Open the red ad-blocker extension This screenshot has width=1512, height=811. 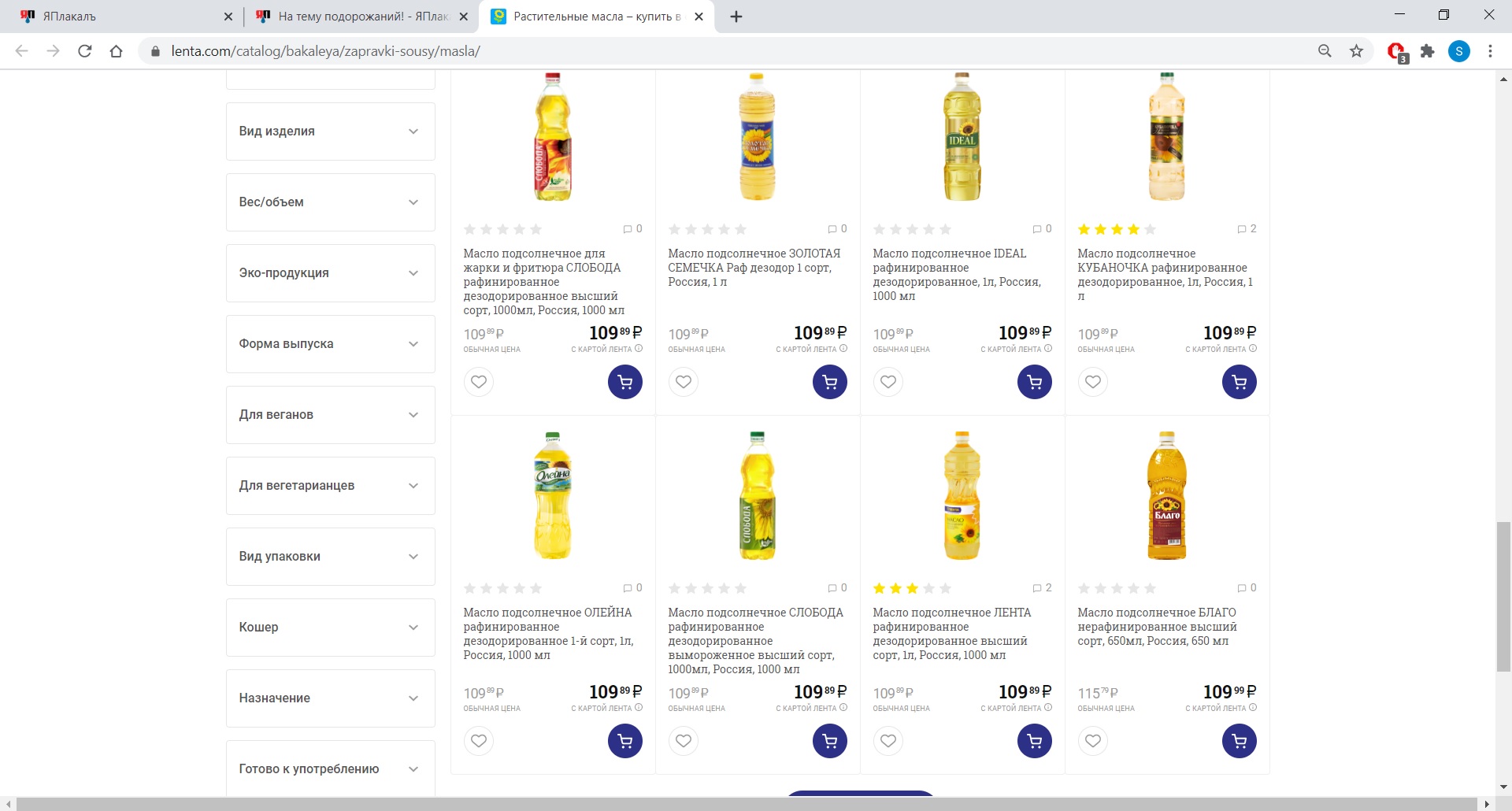tap(1396, 52)
